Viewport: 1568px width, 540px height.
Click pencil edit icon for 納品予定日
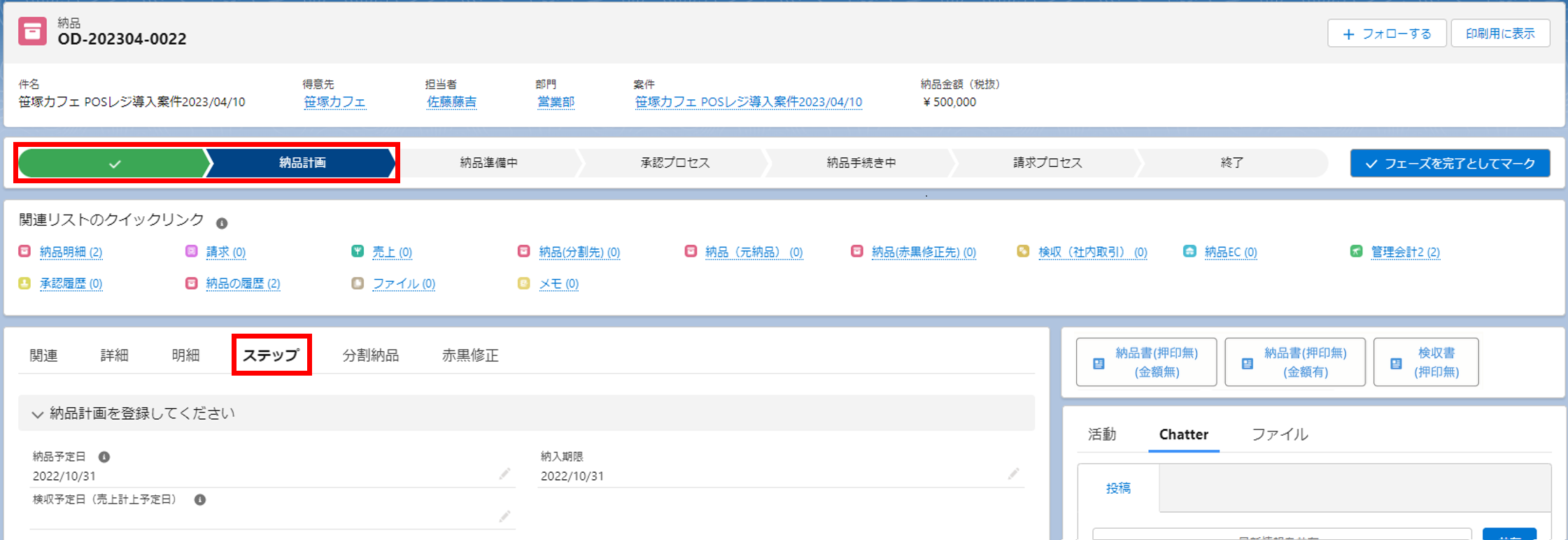pos(504,474)
